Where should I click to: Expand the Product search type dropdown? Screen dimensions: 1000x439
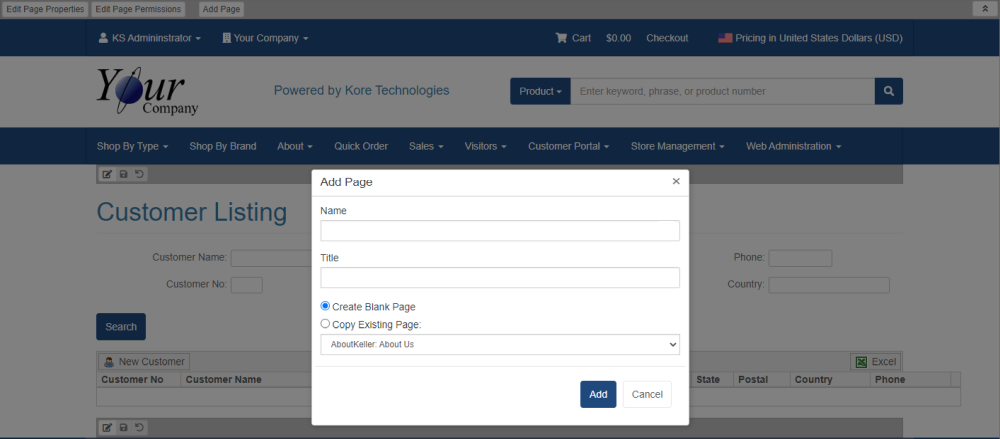point(540,91)
